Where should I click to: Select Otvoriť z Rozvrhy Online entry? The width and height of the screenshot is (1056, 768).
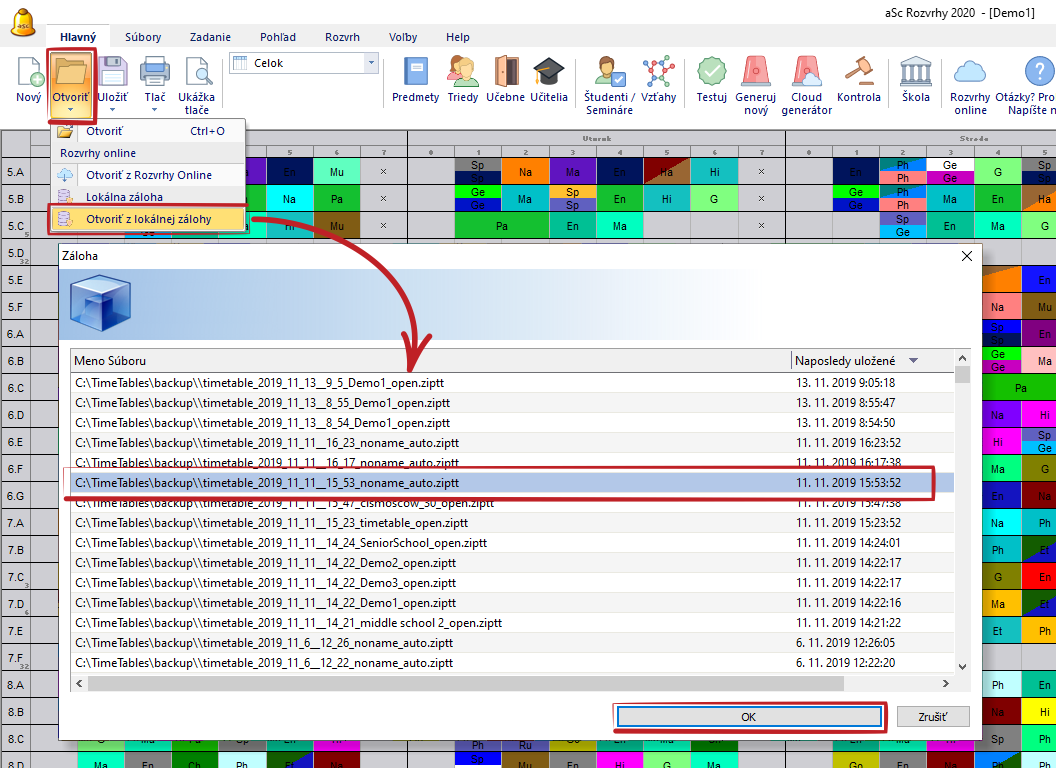148,175
